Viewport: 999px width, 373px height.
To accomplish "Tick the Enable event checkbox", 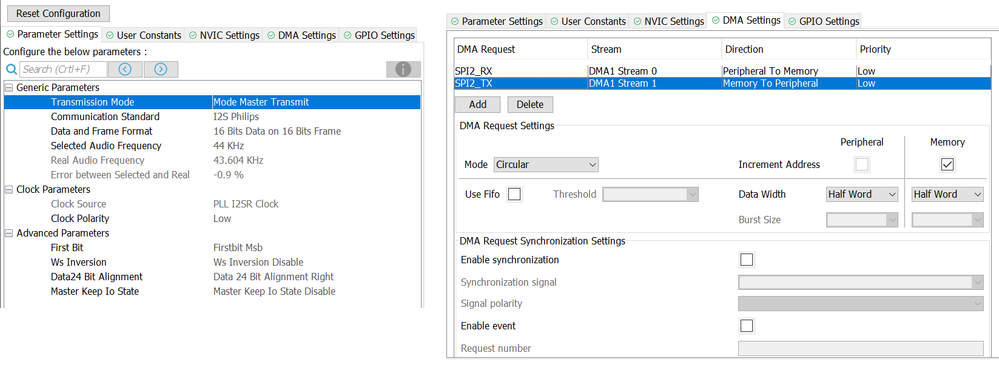I will pos(746,326).
